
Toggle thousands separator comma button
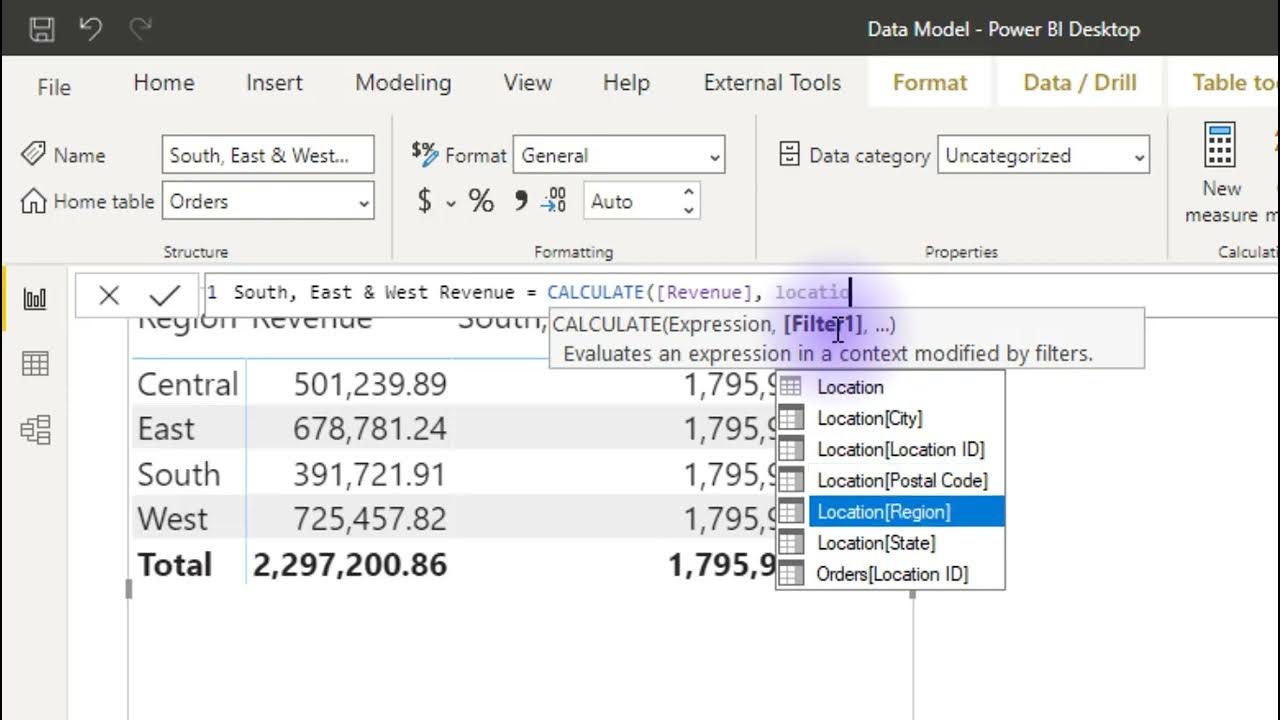click(520, 201)
